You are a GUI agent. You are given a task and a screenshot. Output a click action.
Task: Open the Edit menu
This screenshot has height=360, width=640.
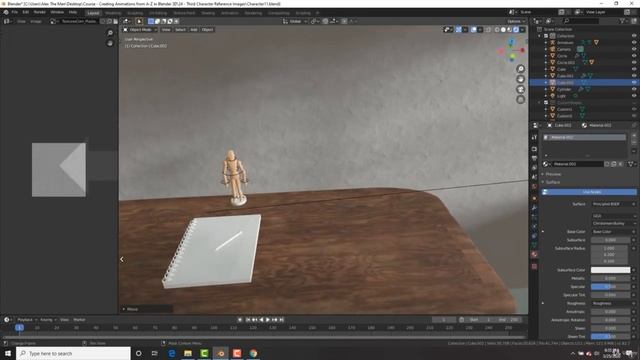tap(26, 12)
